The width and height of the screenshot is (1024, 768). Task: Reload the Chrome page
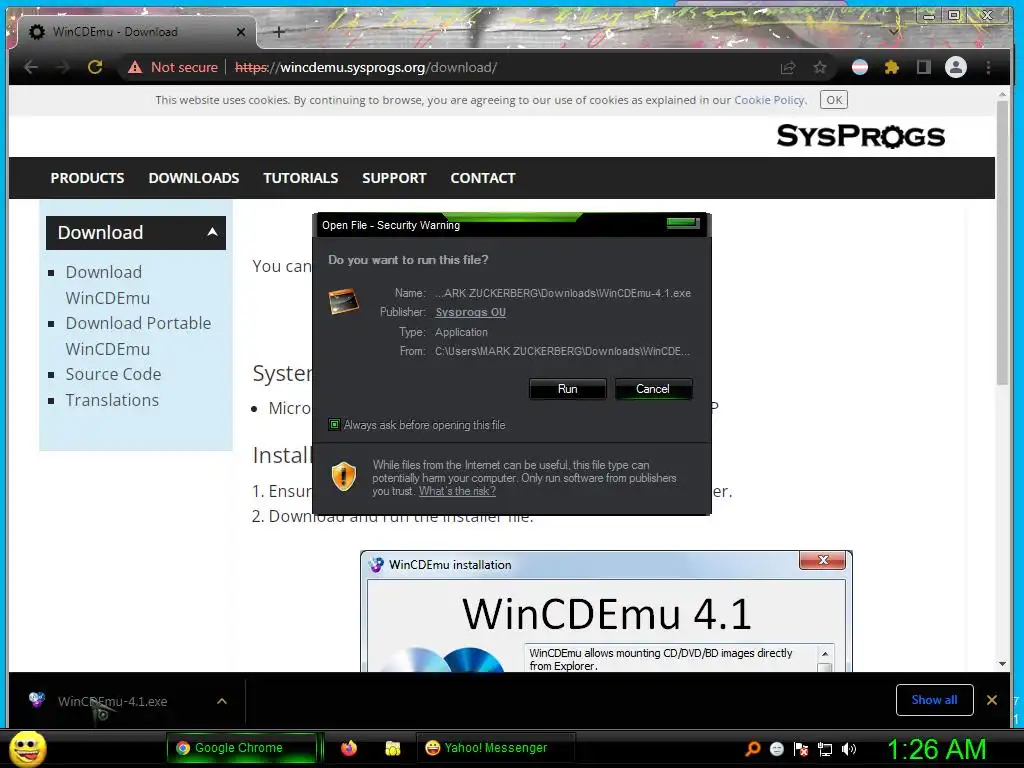(95, 67)
